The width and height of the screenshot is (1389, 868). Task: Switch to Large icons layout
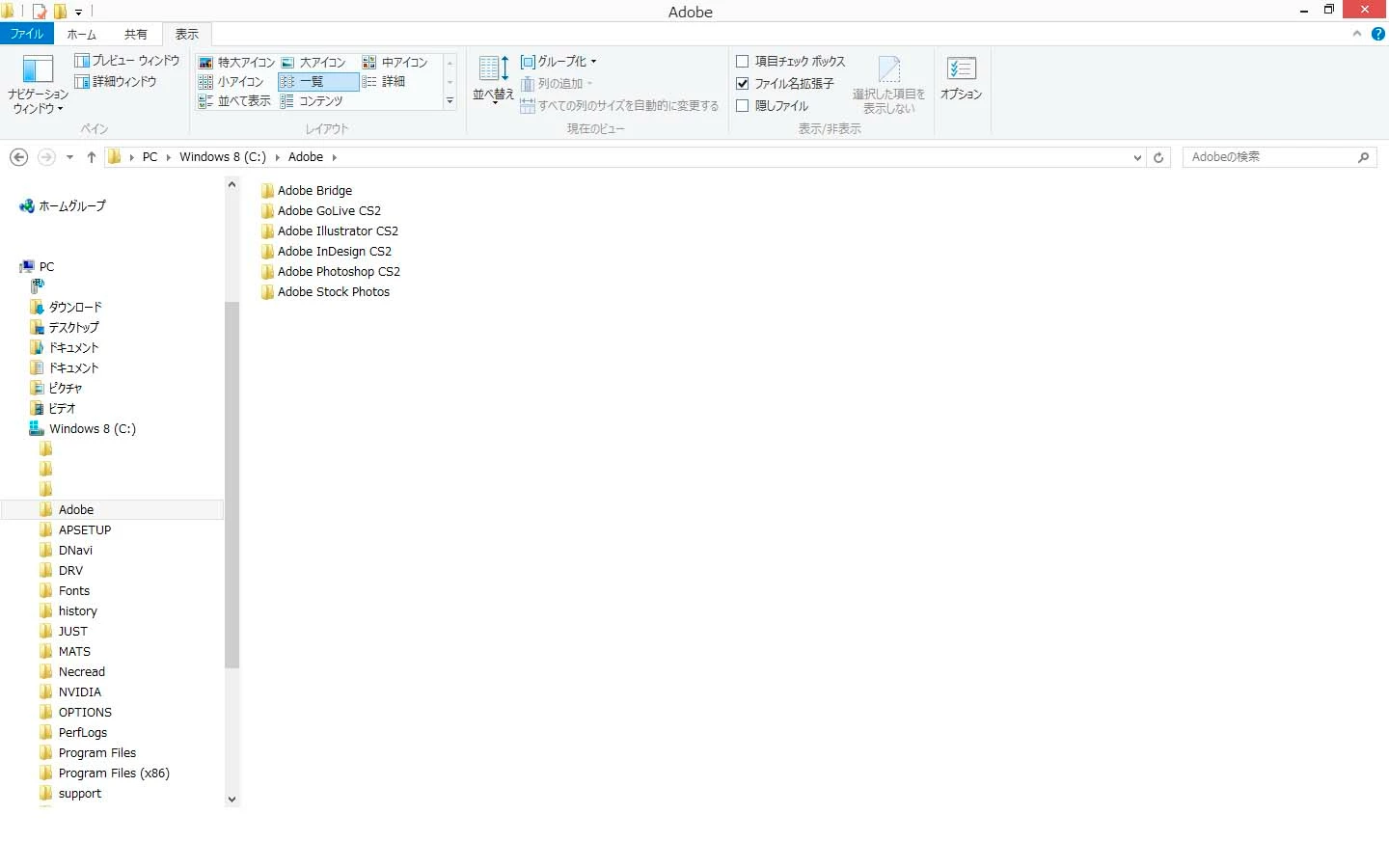click(x=313, y=63)
